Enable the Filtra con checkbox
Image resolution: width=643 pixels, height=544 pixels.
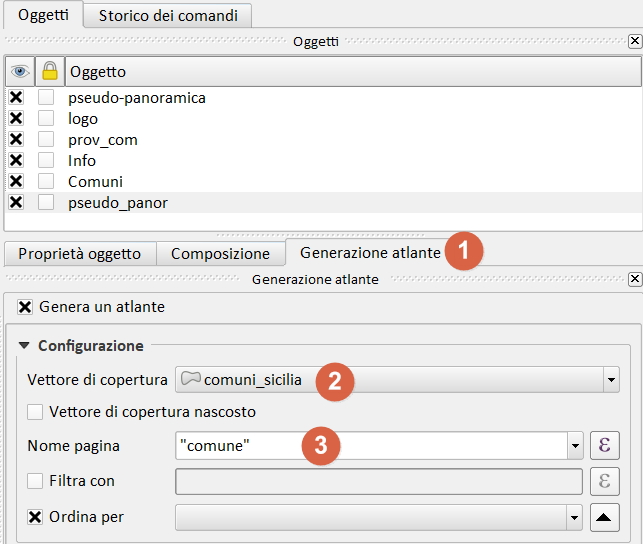point(35,481)
